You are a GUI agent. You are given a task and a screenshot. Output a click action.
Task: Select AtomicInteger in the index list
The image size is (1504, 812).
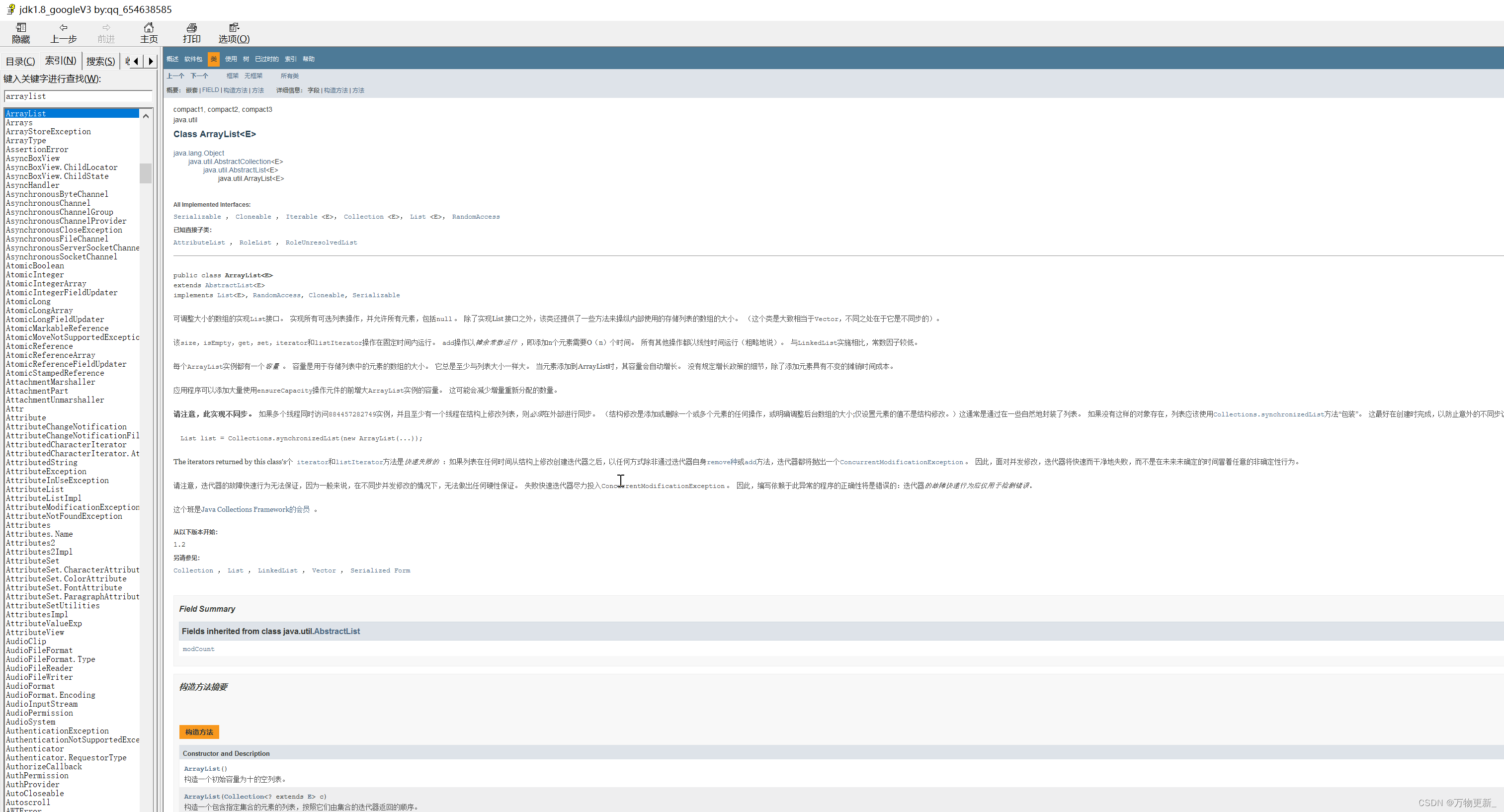coord(35,275)
